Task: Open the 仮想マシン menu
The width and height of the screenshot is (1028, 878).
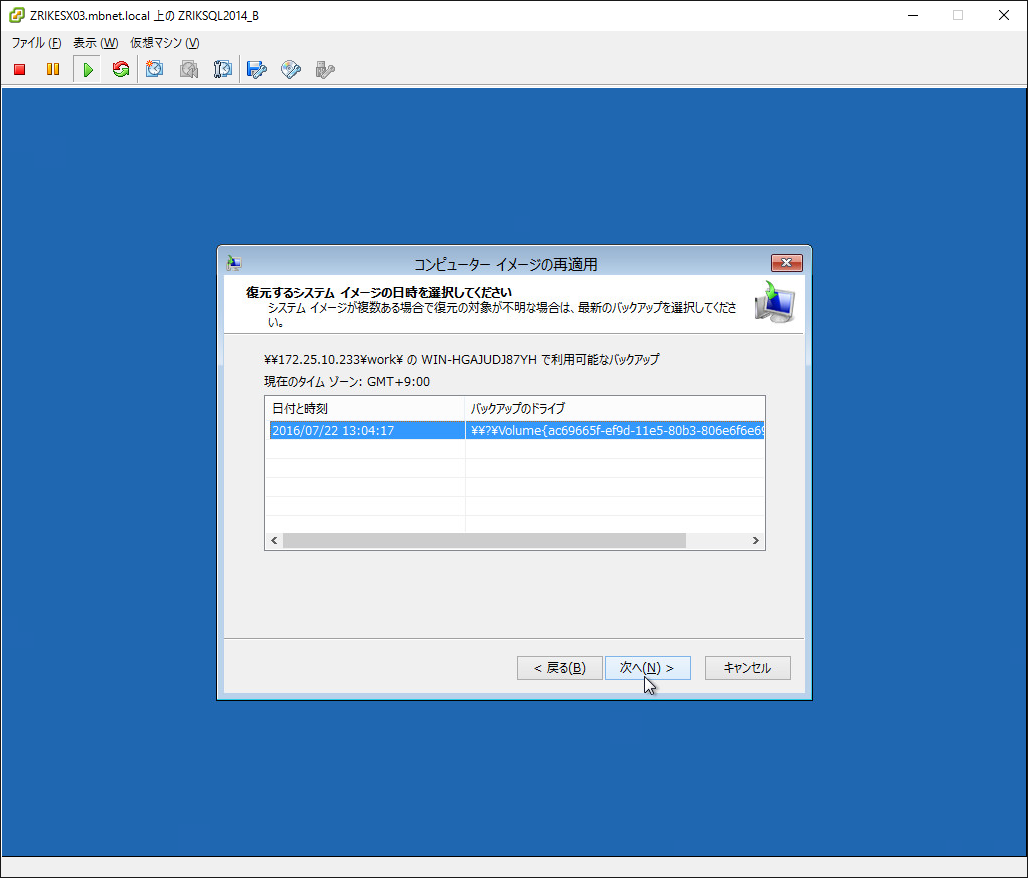Action: coord(165,43)
